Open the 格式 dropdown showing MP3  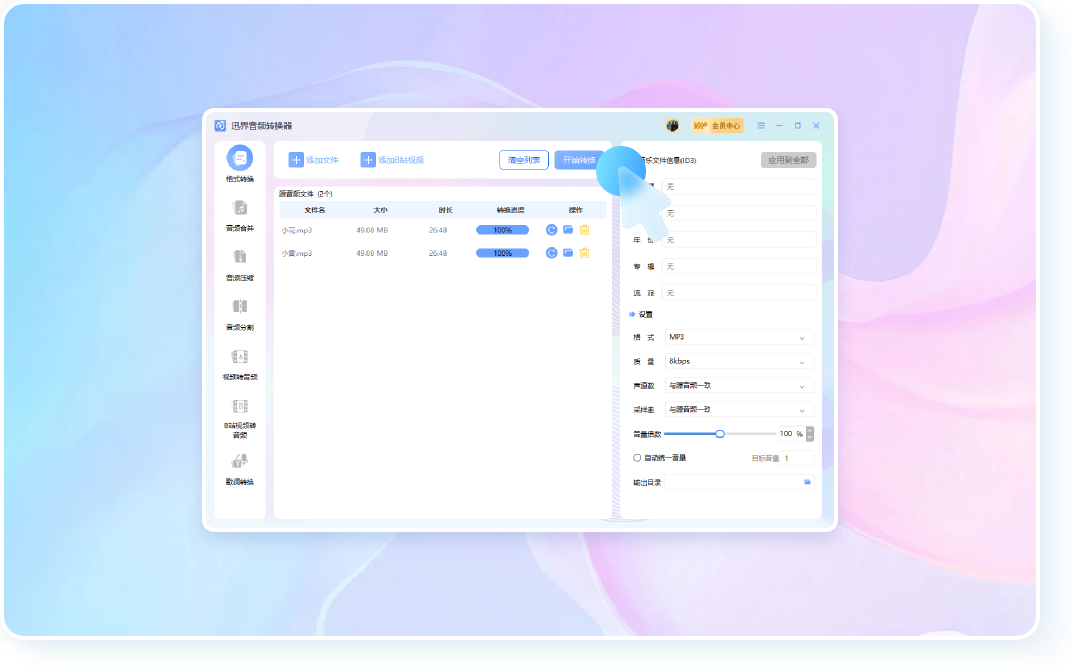coord(739,337)
